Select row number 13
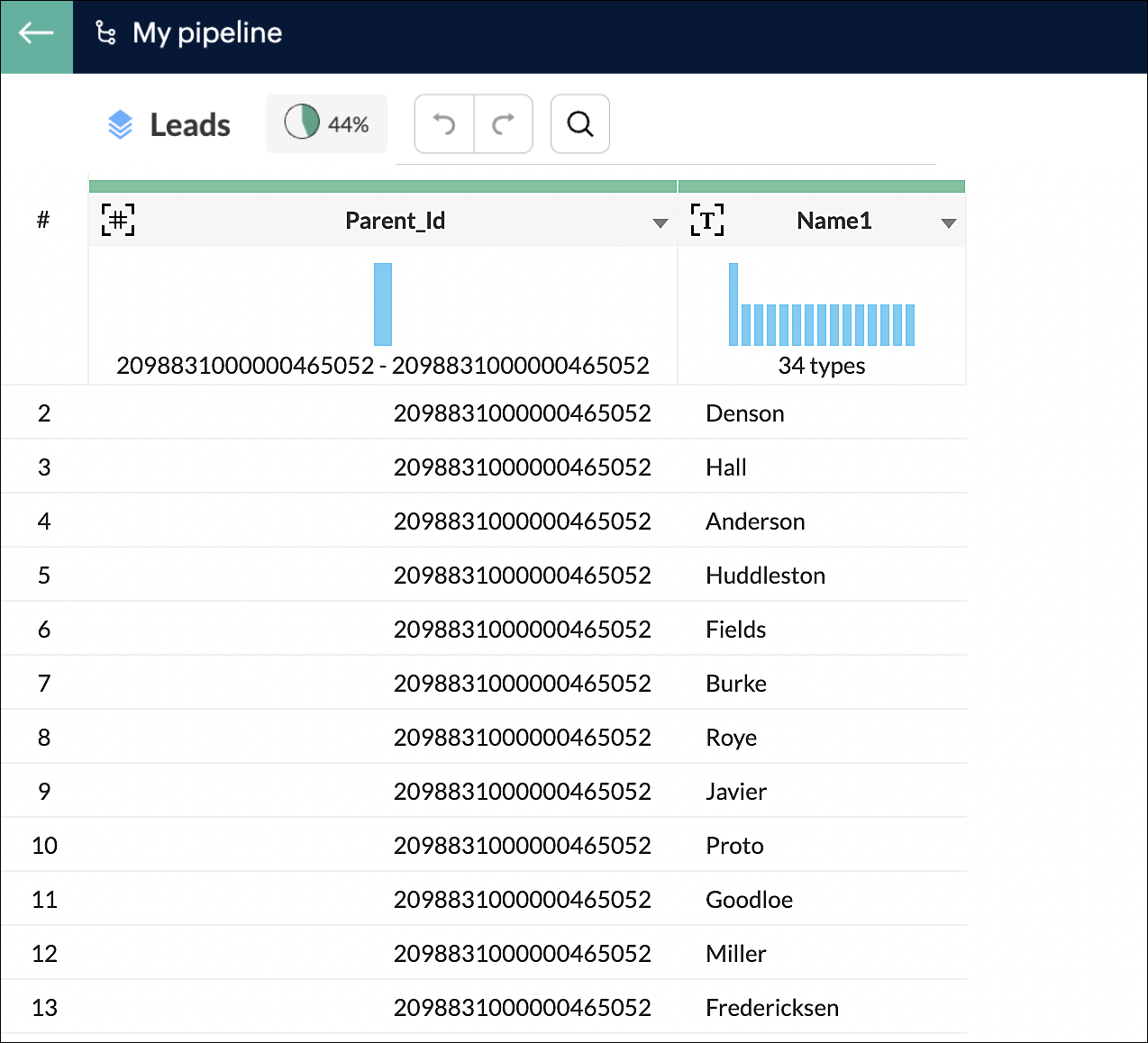This screenshot has height=1043, width=1148. pyautogui.click(x=44, y=1008)
